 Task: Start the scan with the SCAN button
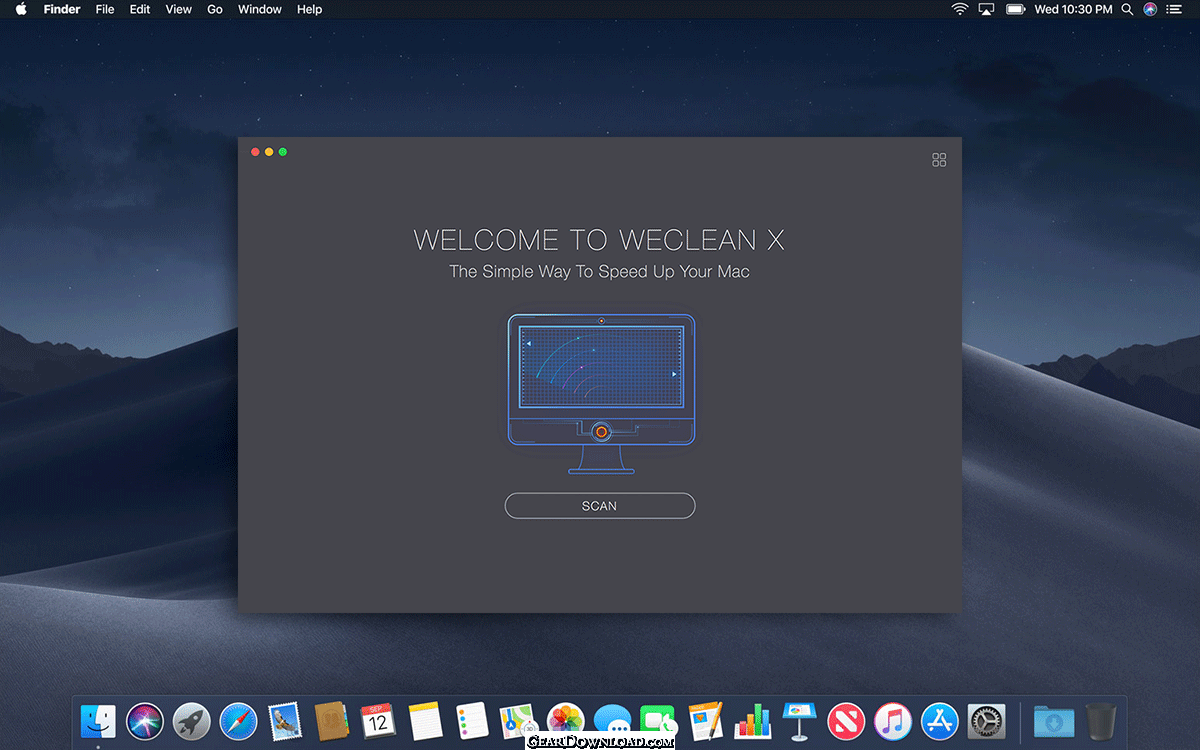[x=599, y=506]
